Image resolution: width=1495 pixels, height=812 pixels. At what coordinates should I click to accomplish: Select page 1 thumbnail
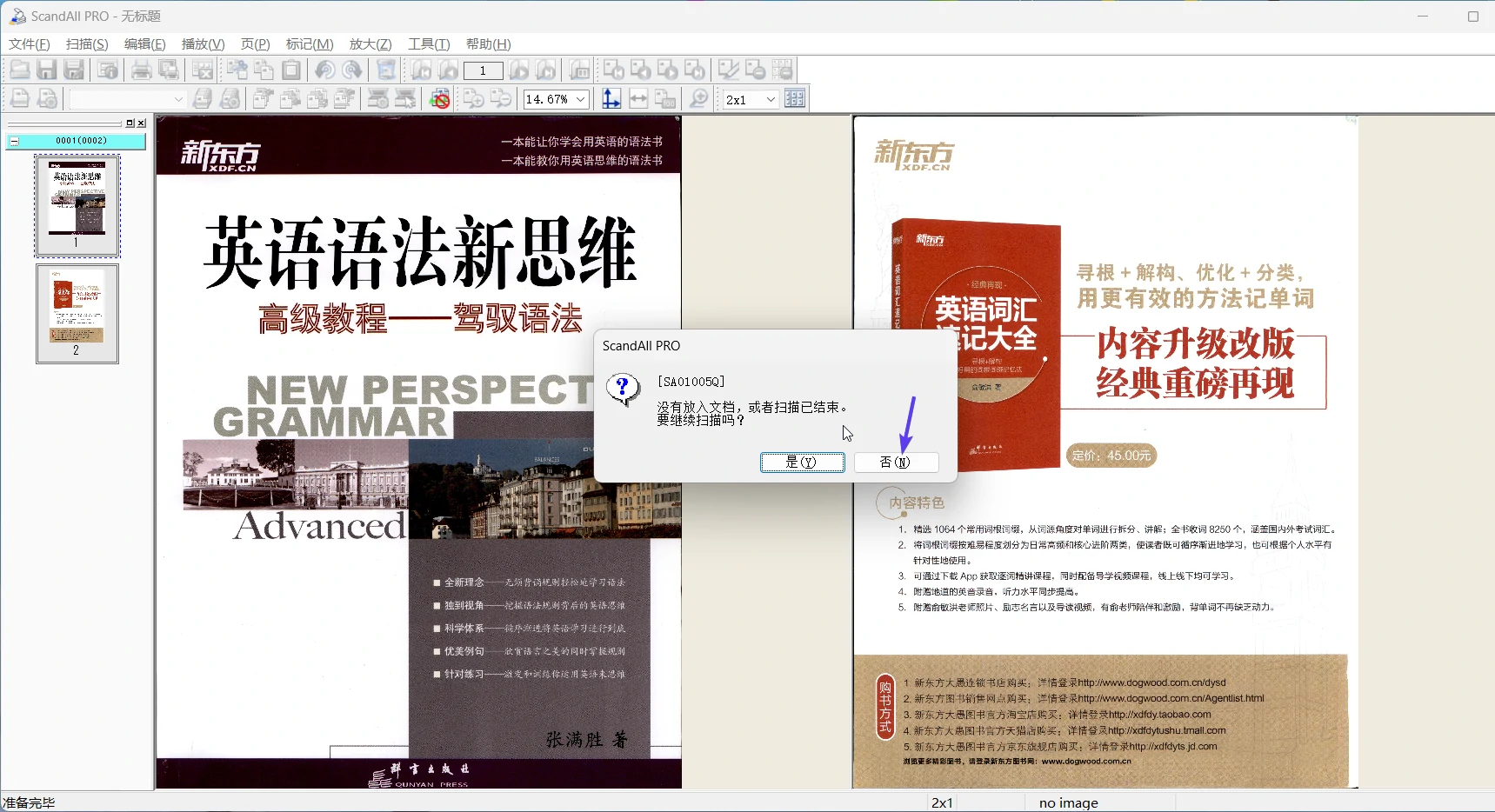coord(77,205)
